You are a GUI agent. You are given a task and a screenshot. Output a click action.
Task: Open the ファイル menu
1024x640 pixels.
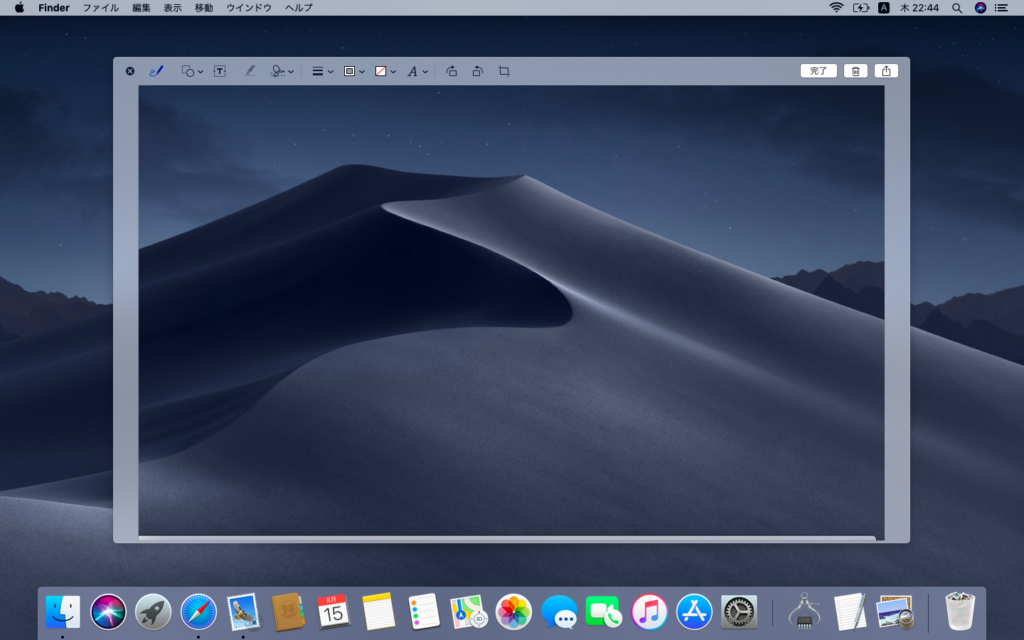point(101,8)
